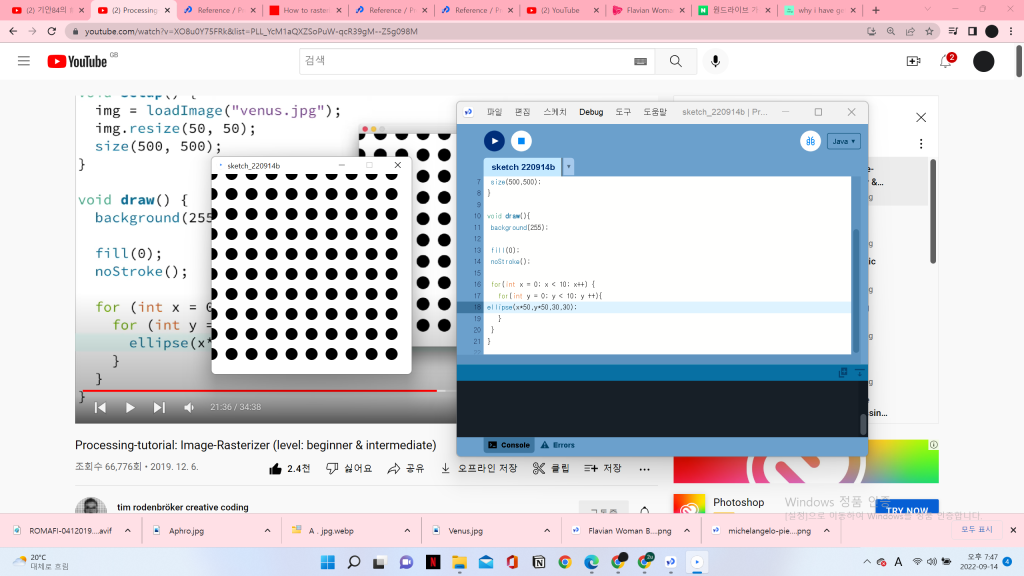Switch to the Console tab

[509, 445]
